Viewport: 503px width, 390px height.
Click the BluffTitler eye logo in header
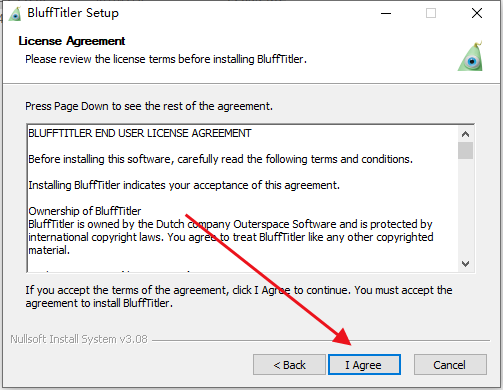click(x=471, y=56)
